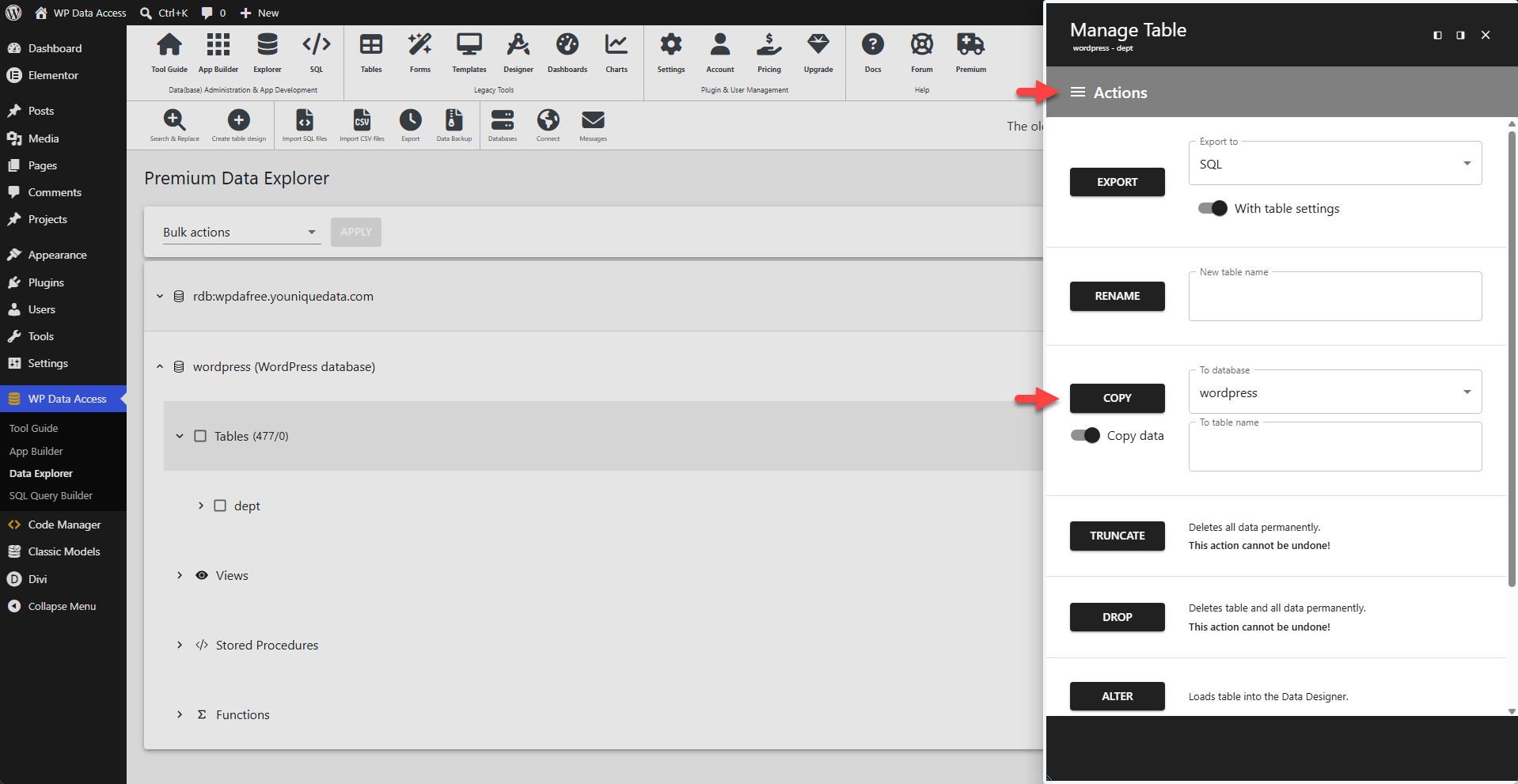
Task: Expand the Stored Procedures node
Action: point(180,645)
